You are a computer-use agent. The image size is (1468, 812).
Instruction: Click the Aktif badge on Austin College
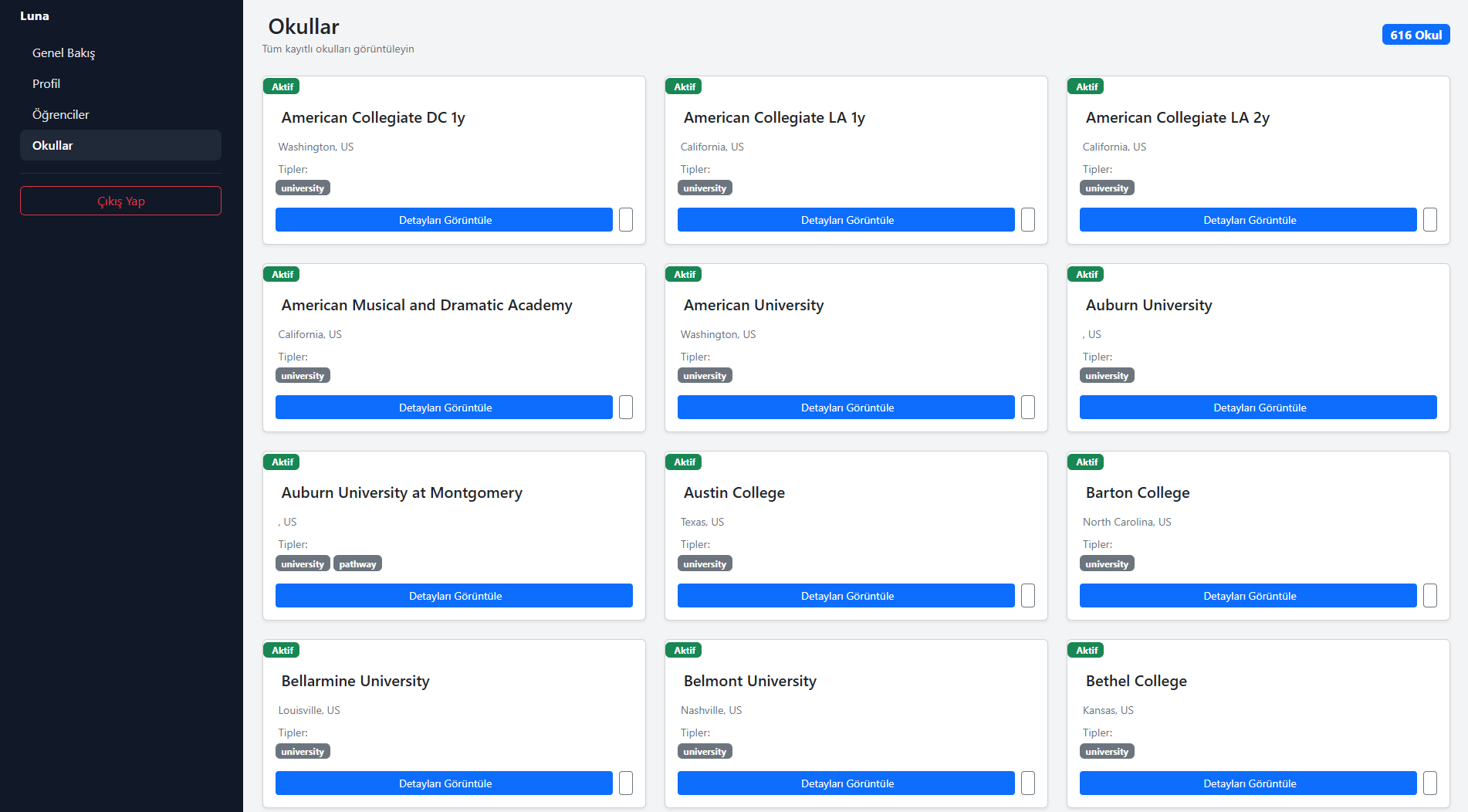pyautogui.click(x=684, y=462)
